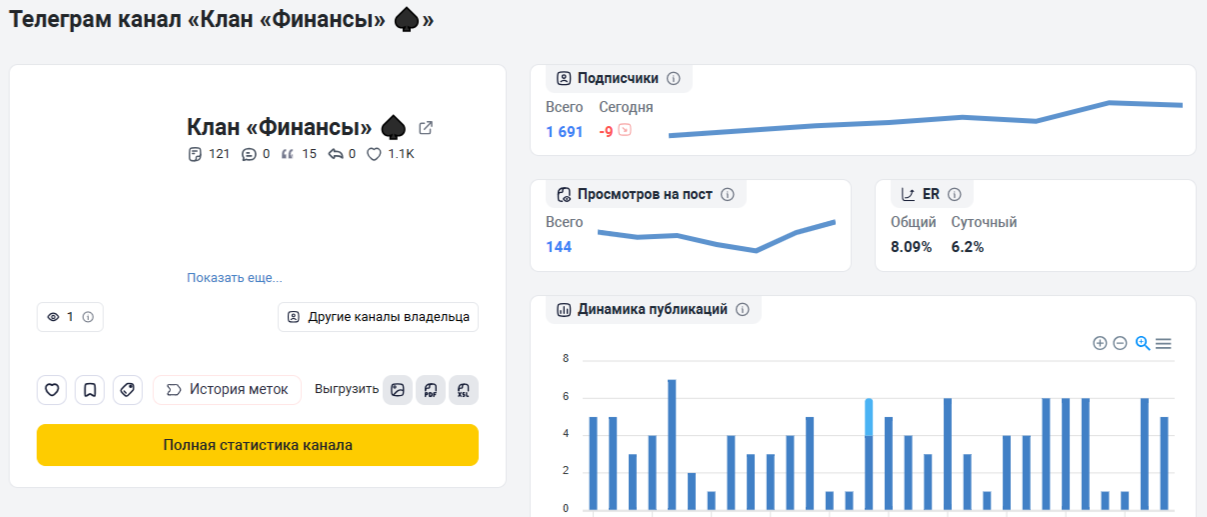
Task: Open info tooltip next to views badge
Action: tap(87, 317)
